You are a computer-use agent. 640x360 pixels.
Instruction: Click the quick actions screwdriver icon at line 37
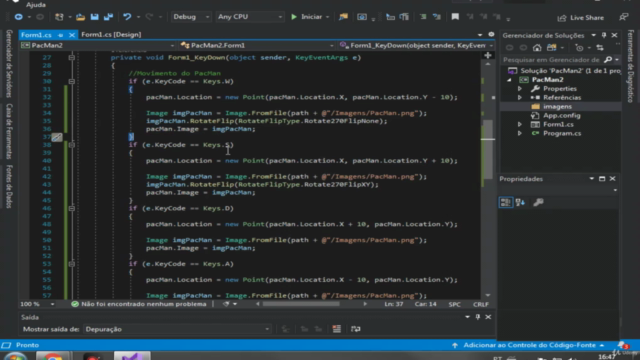[x=57, y=137]
